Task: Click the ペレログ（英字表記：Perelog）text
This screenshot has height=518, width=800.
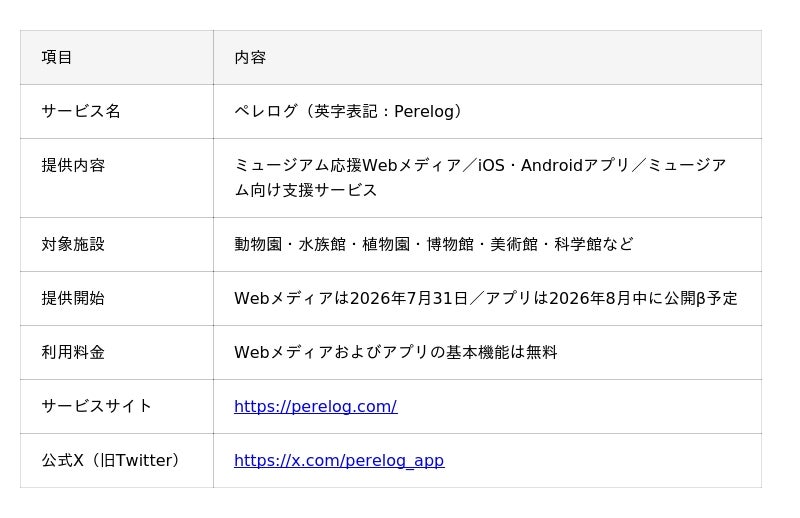Action: pyautogui.click(x=348, y=111)
